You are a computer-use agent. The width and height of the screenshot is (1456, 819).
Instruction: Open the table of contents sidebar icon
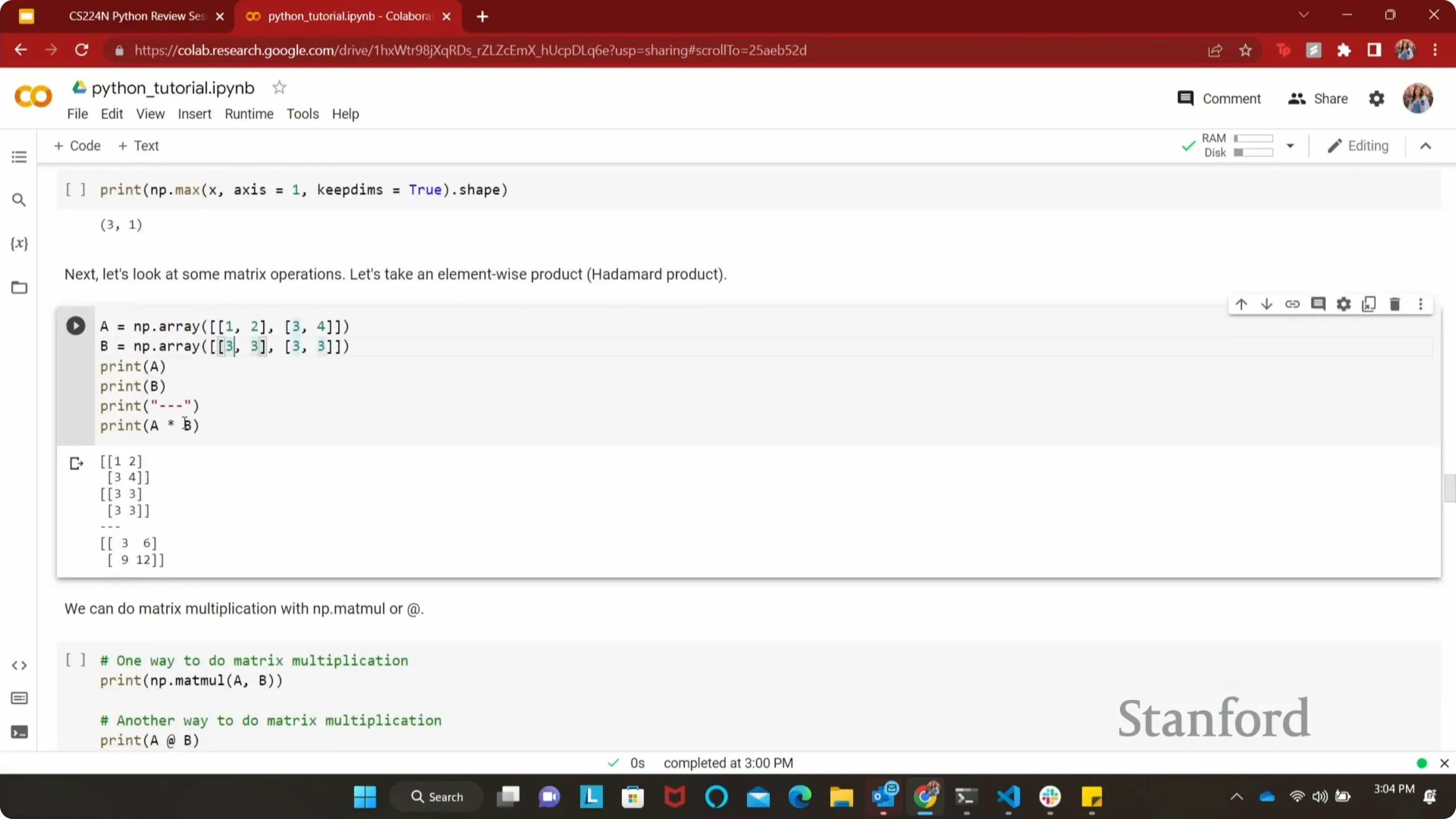click(19, 157)
